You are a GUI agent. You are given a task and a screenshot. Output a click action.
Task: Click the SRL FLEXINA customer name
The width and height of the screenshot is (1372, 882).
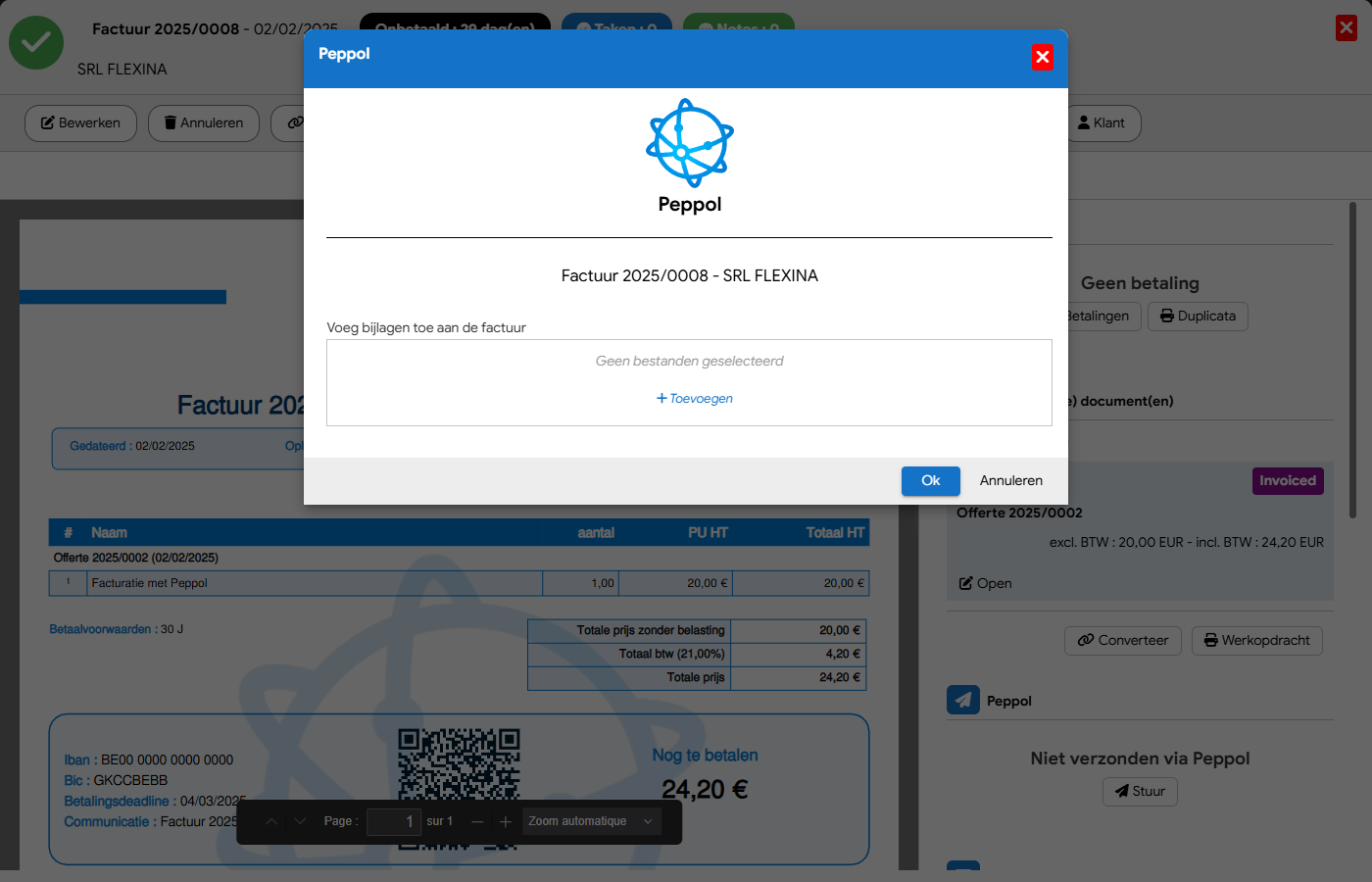click(x=122, y=70)
